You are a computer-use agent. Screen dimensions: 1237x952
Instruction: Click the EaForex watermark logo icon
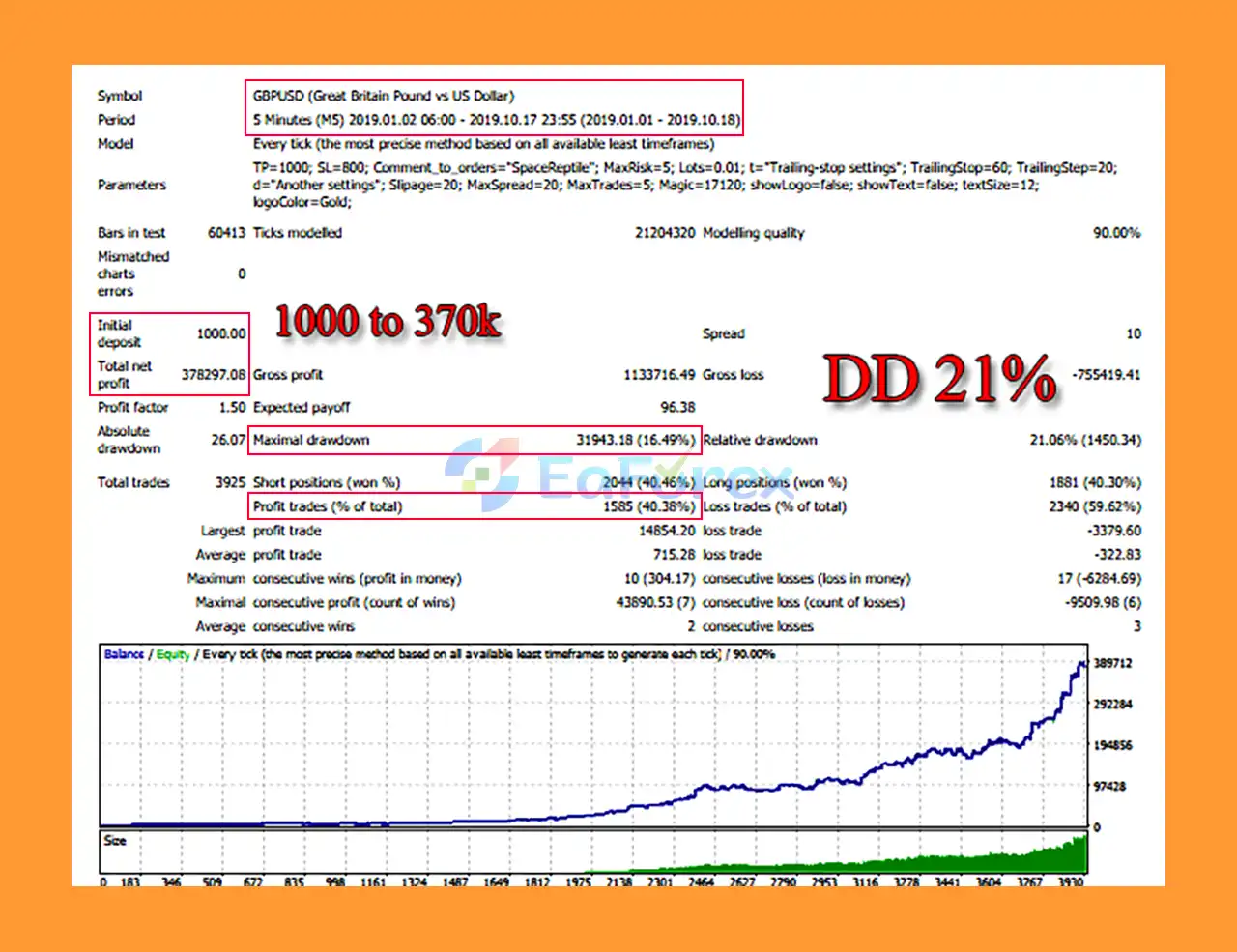pos(482,474)
